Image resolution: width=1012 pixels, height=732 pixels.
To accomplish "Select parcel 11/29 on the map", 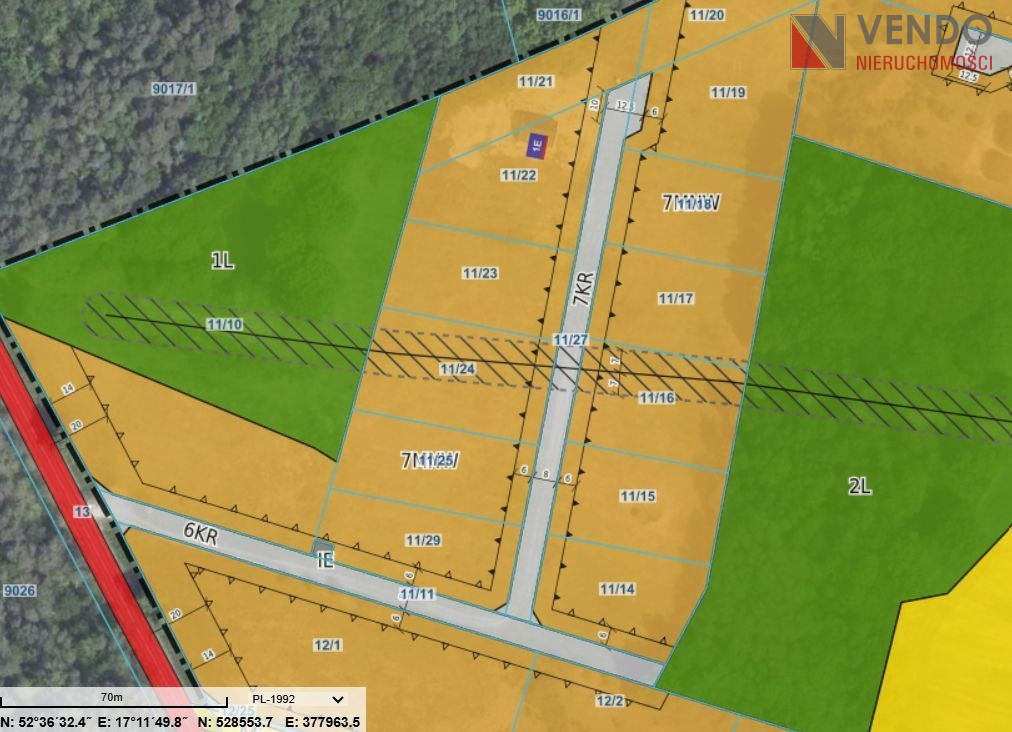I will [423, 540].
